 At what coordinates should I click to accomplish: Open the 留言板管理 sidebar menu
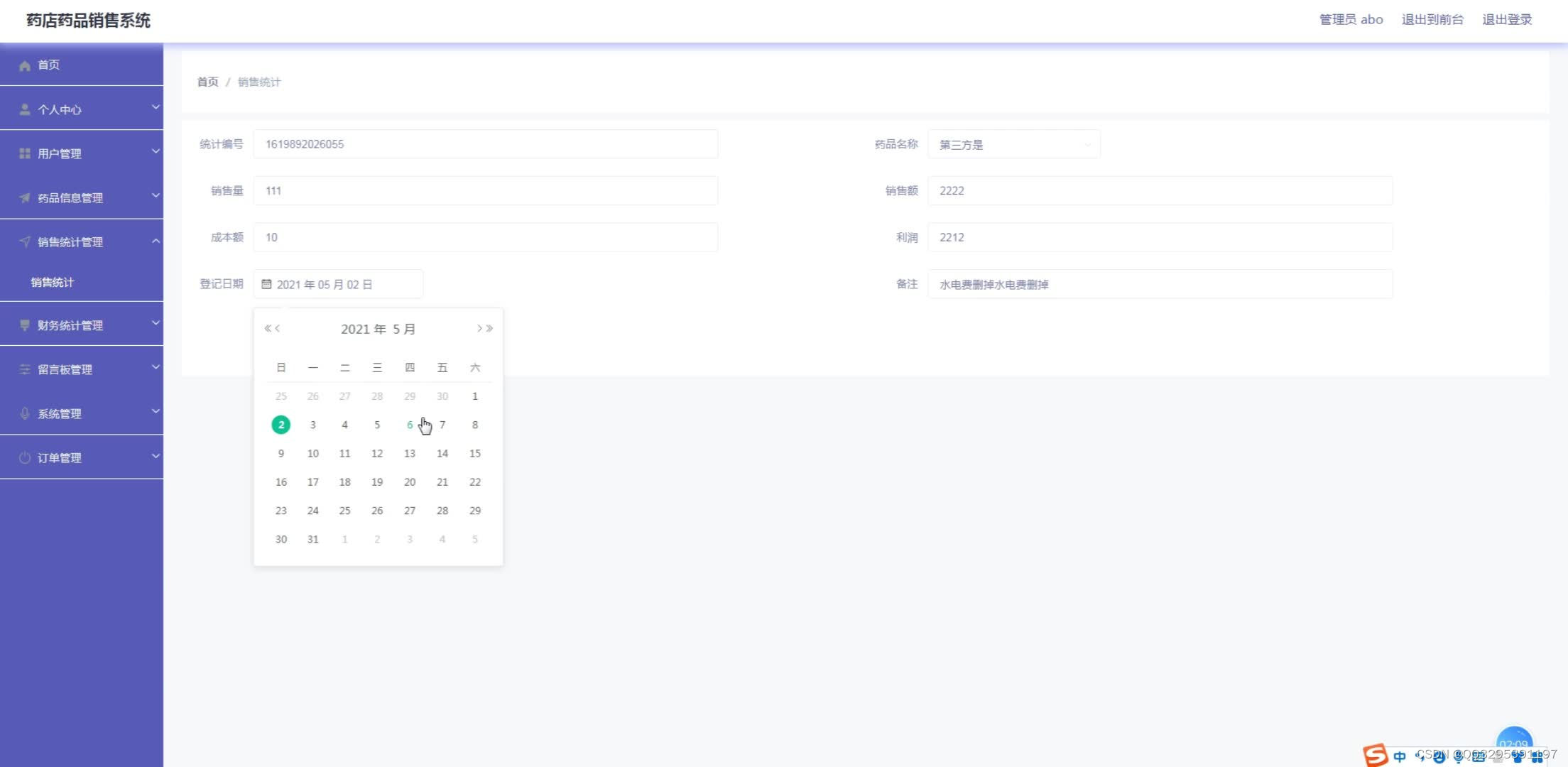pos(82,369)
